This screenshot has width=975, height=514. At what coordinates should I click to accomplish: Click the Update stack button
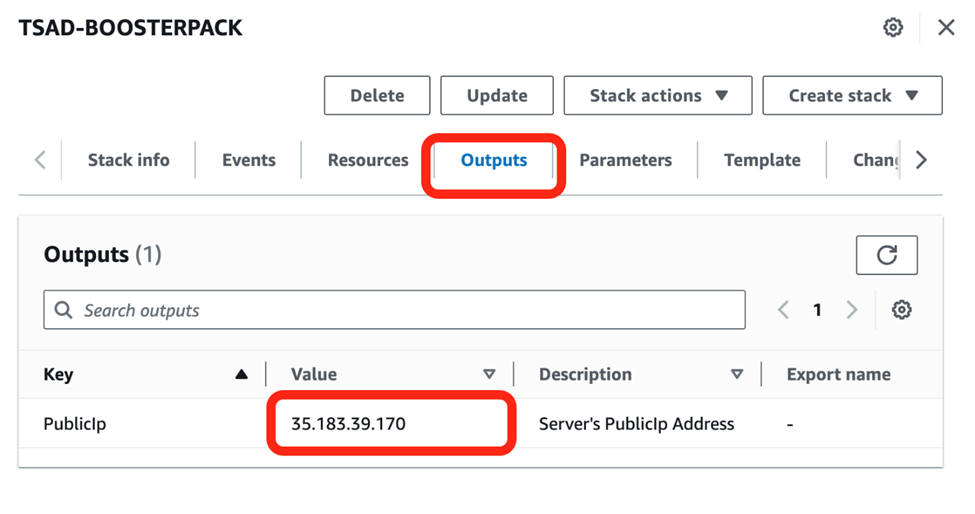tap(497, 96)
